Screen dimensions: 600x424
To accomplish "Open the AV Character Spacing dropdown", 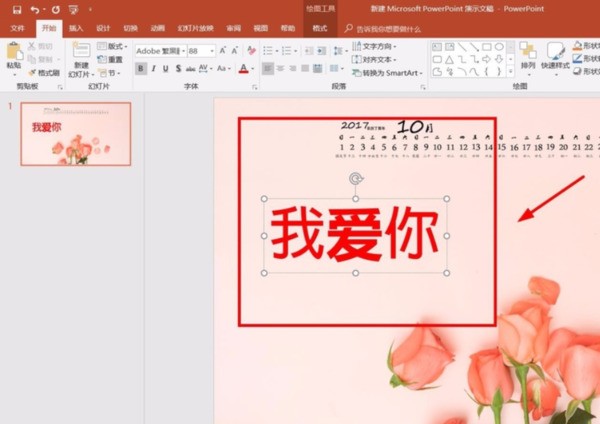I will click(205, 68).
